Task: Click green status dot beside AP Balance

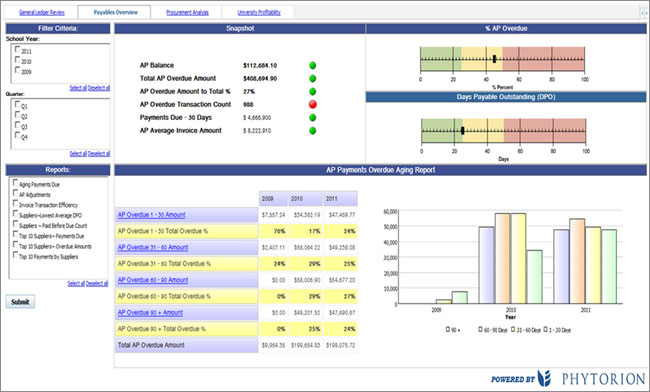Action: 313,65
